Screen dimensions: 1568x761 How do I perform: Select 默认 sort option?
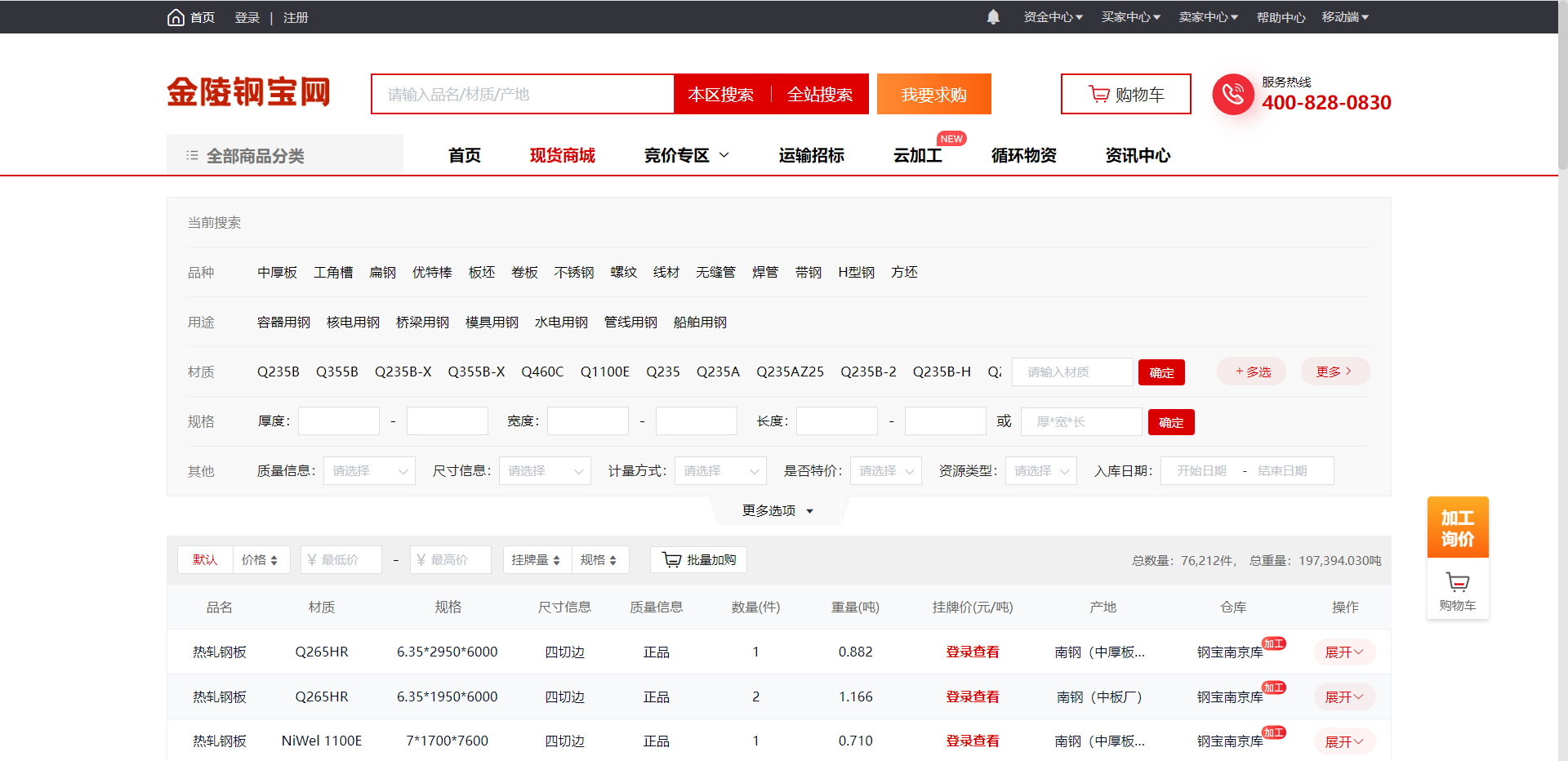click(205, 559)
